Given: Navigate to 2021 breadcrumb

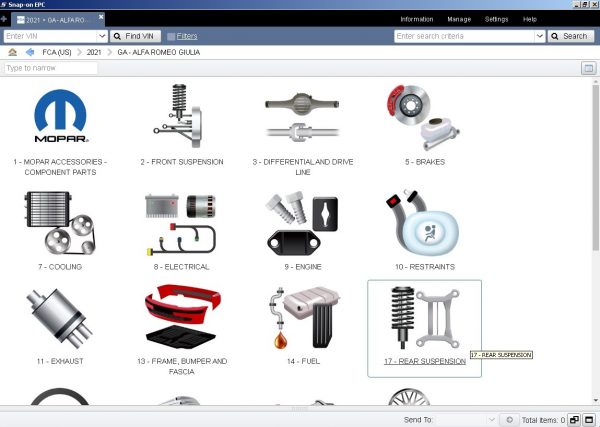Looking at the screenshot, I should [94, 52].
